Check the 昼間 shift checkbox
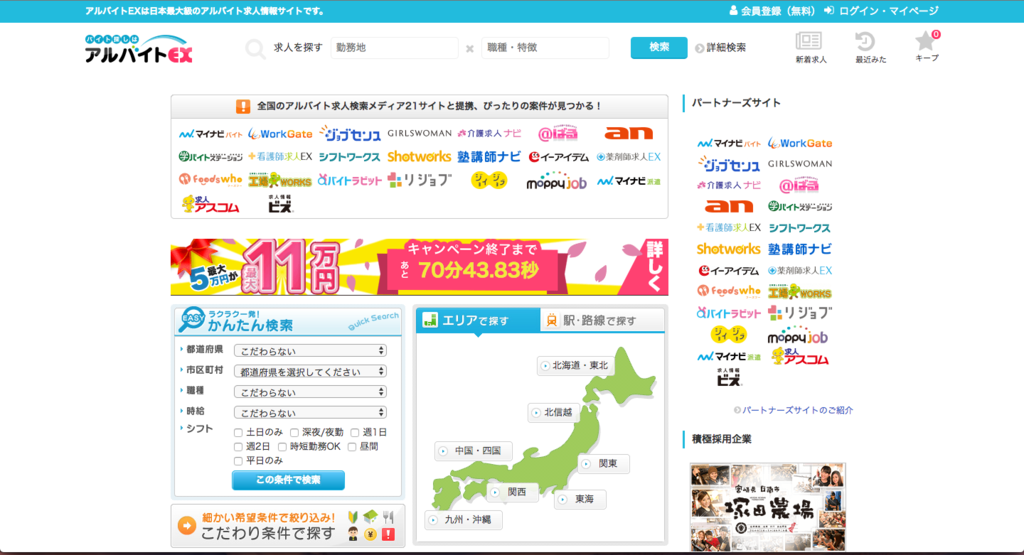This screenshot has height=555, width=1024. click(x=352, y=447)
